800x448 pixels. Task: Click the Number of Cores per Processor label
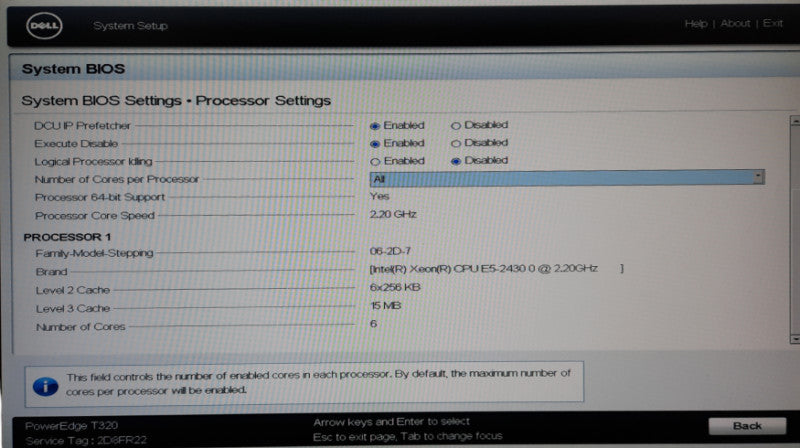pos(117,179)
